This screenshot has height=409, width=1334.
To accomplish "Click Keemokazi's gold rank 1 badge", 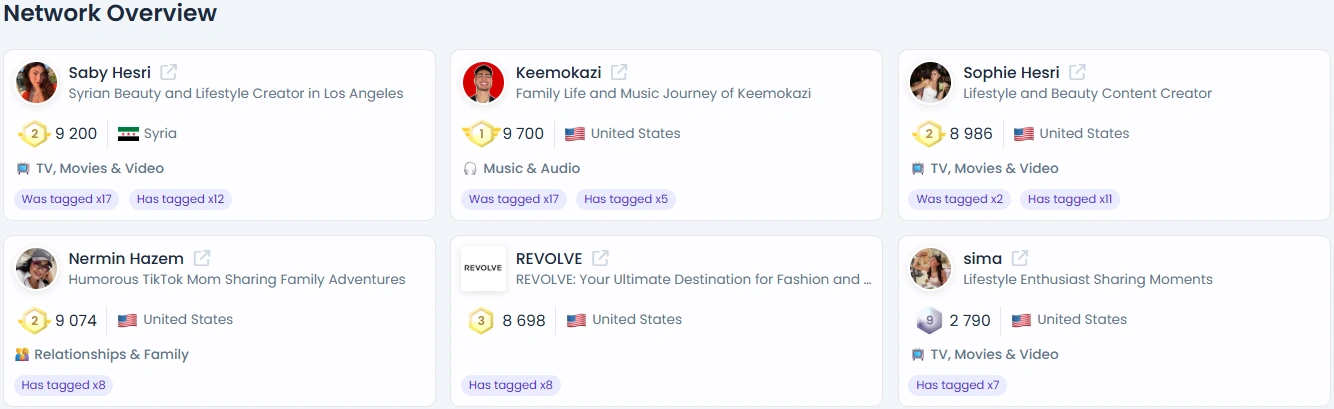I will [x=481, y=134].
